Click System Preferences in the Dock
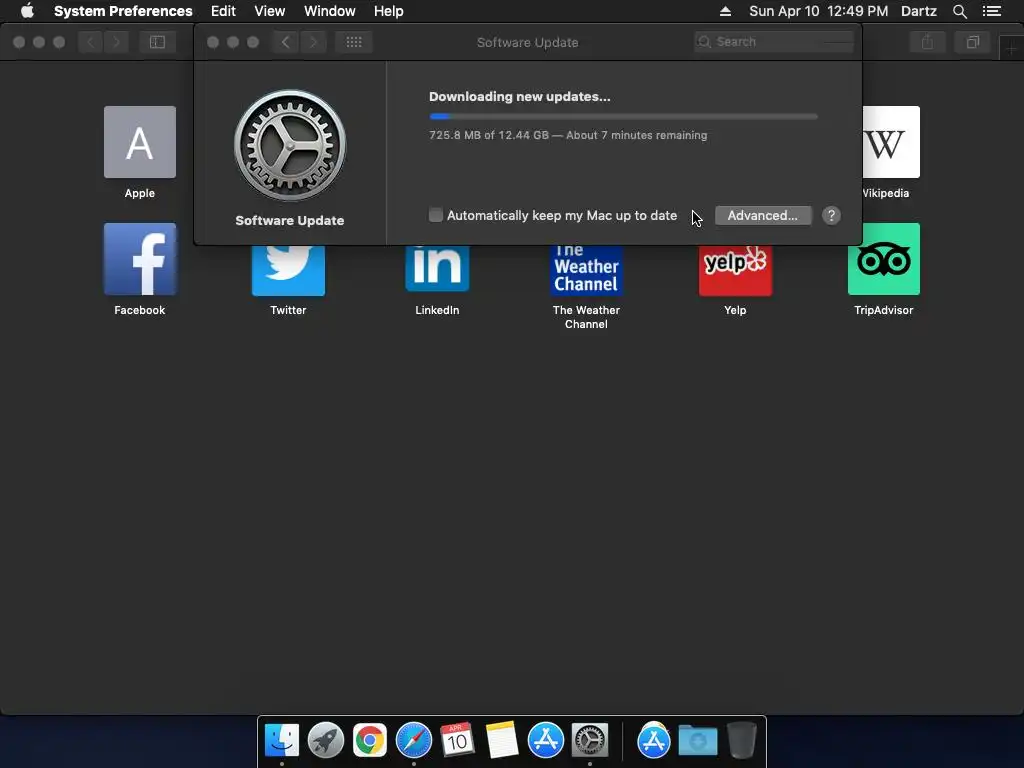The height and width of the screenshot is (768, 1024). pos(590,740)
